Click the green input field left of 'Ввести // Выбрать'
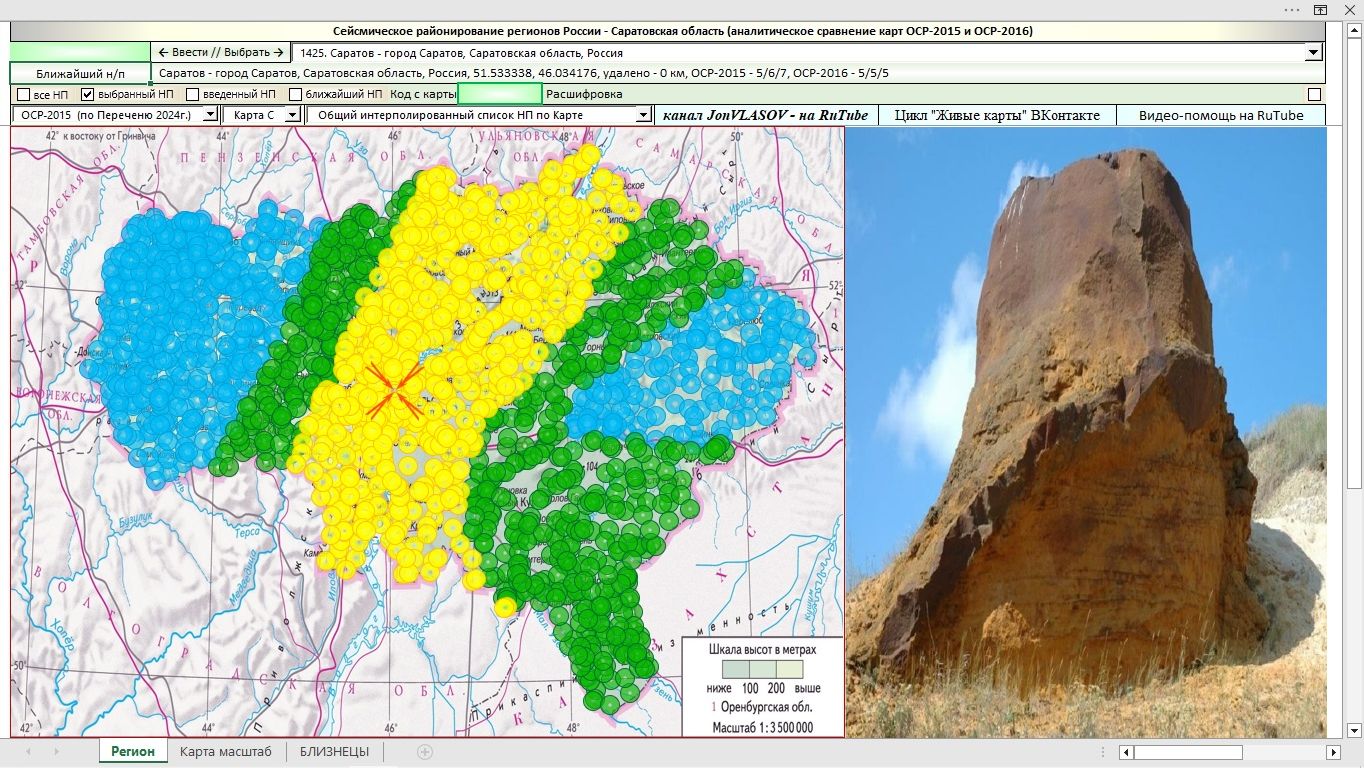The height and width of the screenshot is (768, 1364). click(x=80, y=52)
